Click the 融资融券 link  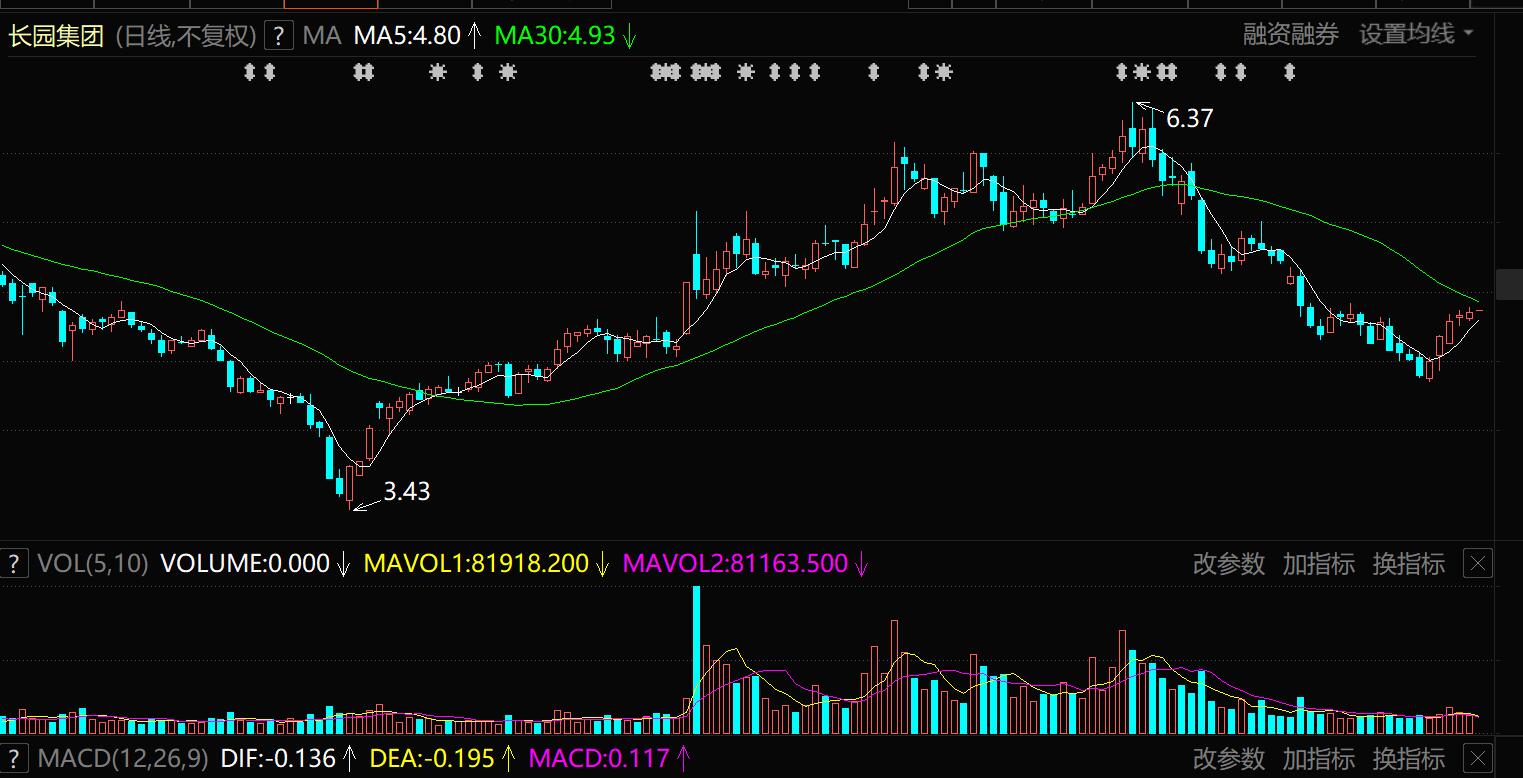coord(1290,35)
